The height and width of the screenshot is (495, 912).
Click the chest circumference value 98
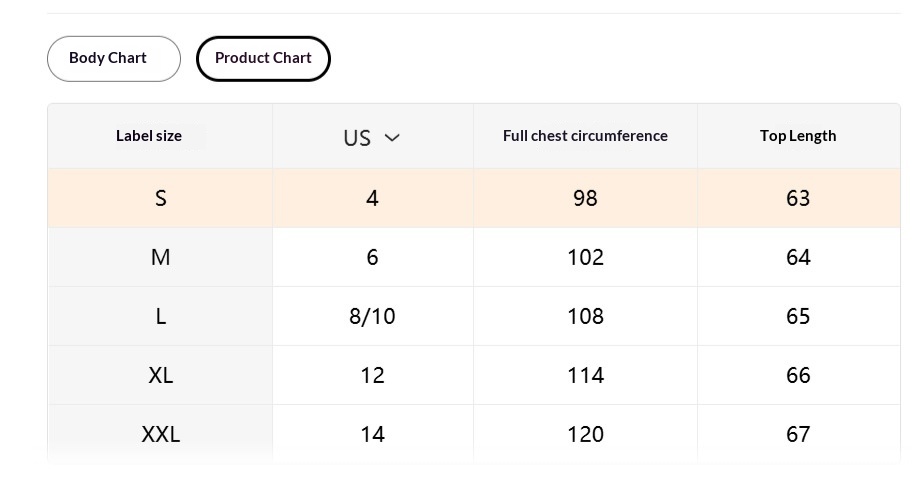pos(585,198)
